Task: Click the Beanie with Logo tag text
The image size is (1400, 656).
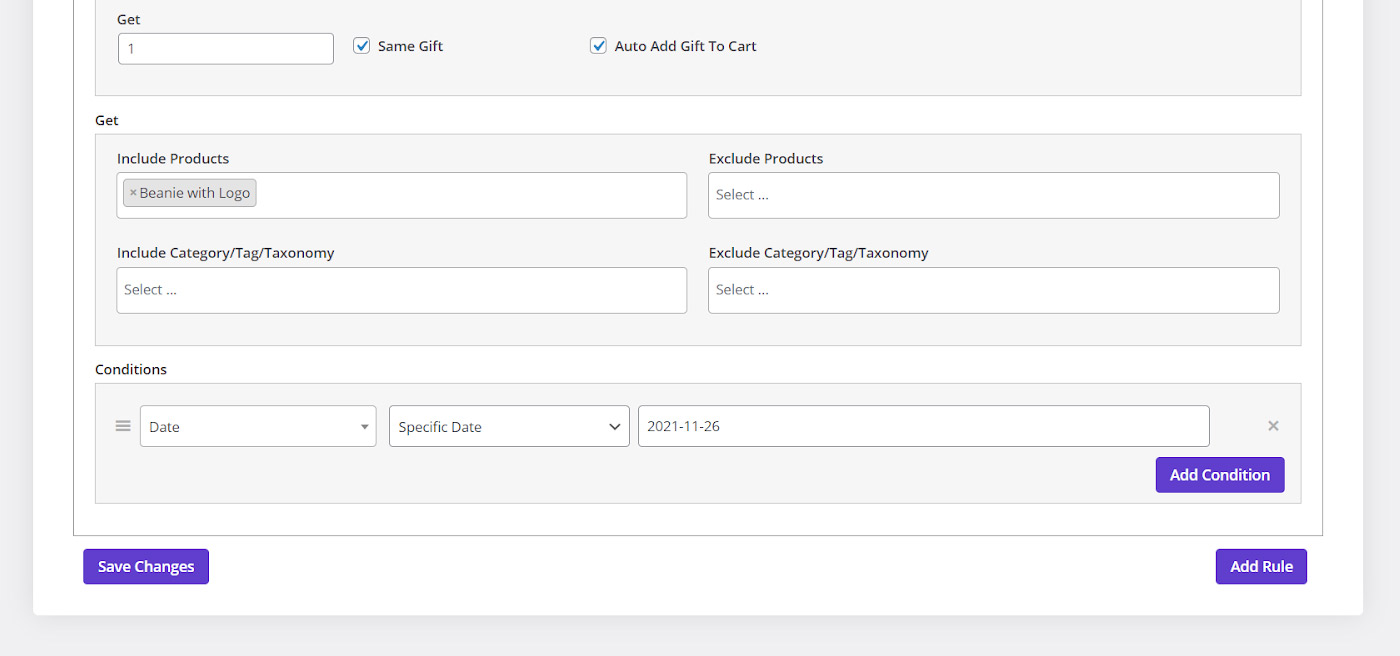Action: pos(195,193)
